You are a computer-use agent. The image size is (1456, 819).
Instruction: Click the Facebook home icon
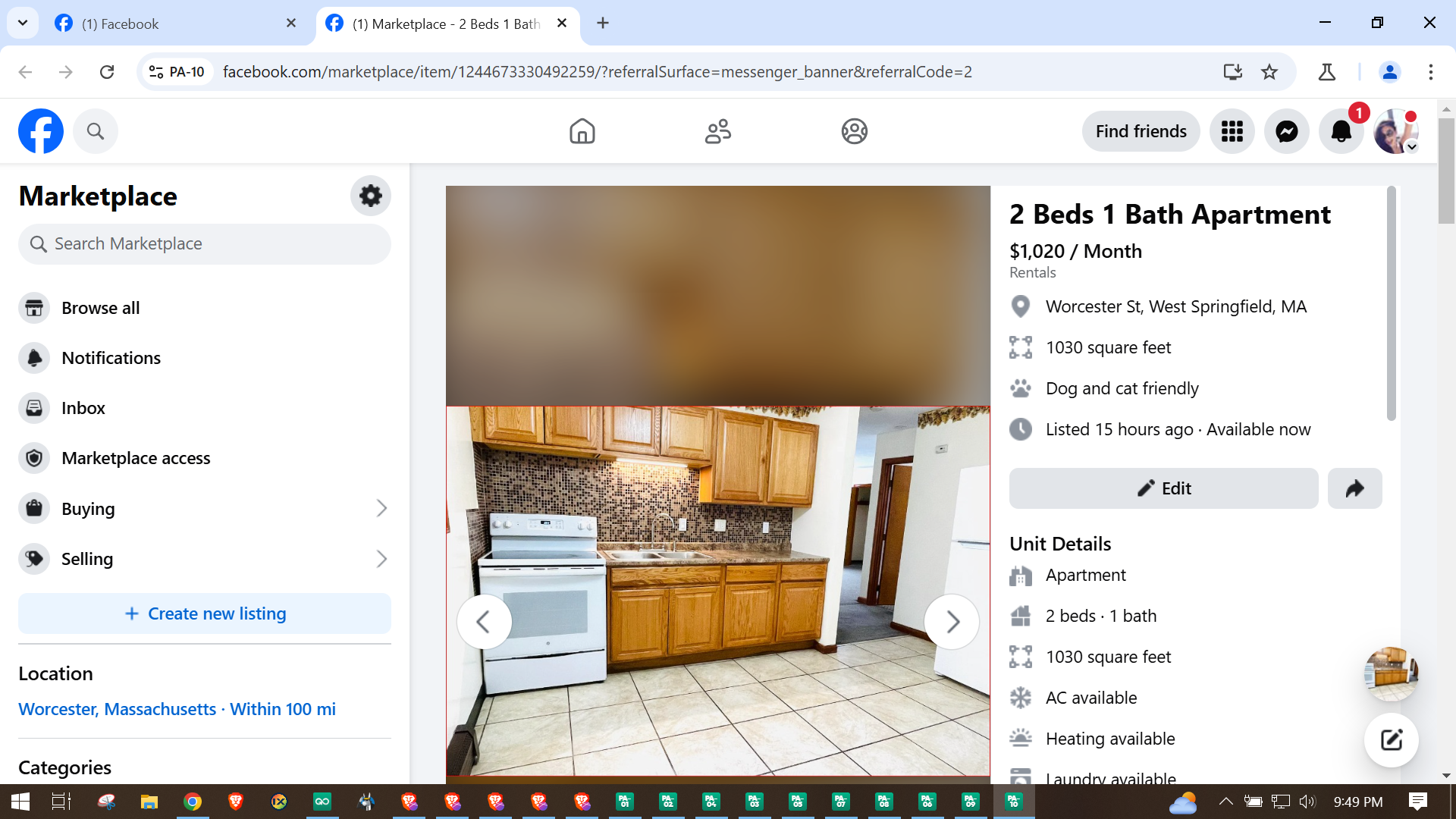[582, 132]
